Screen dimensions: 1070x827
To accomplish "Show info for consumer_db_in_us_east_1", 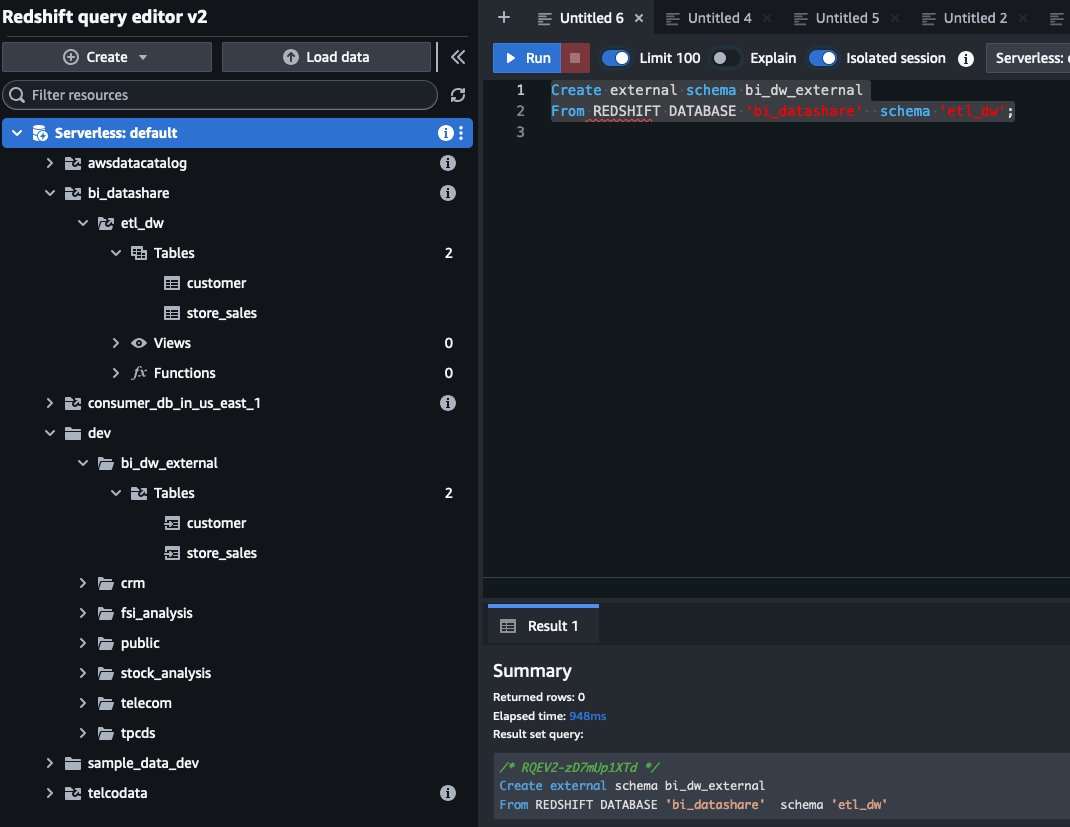I will coord(448,403).
